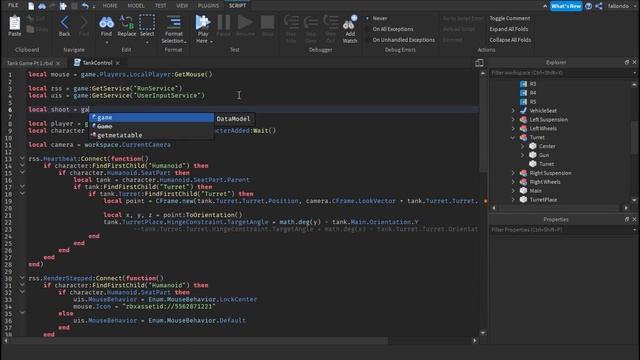Image resolution: width=640 pixels, height=360 pixels.
Task: Click Toggle Comment action
Action: (509, 18)
